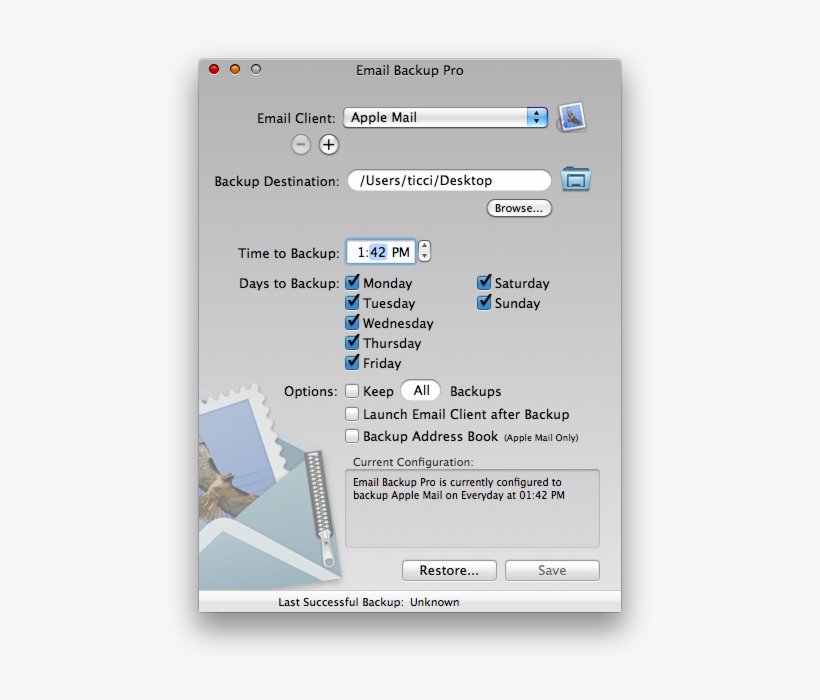Click the Desktop folder icon beside destination
This screenshot has height=700, width=820.
coord(576,180)
